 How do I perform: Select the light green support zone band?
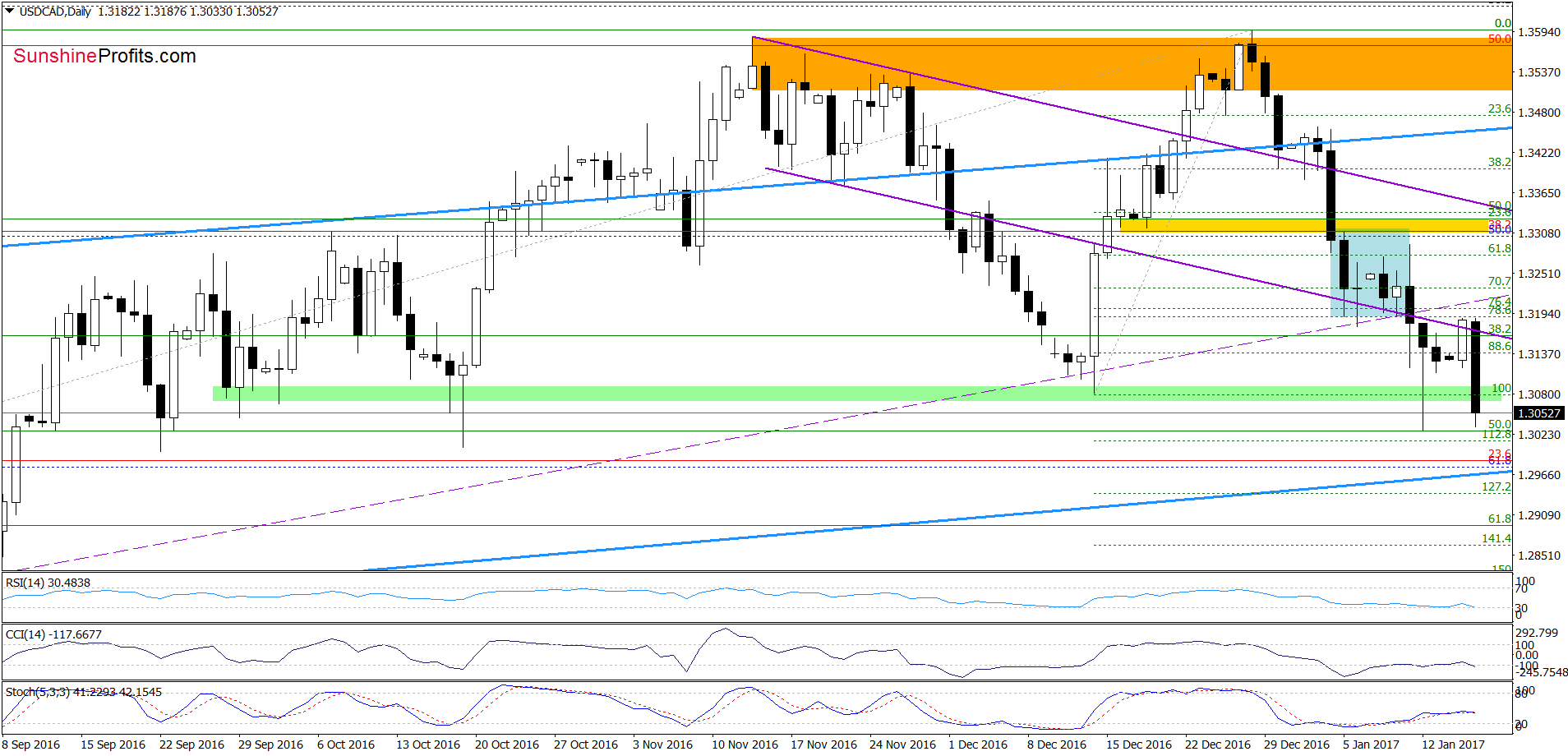pos(856,394)
